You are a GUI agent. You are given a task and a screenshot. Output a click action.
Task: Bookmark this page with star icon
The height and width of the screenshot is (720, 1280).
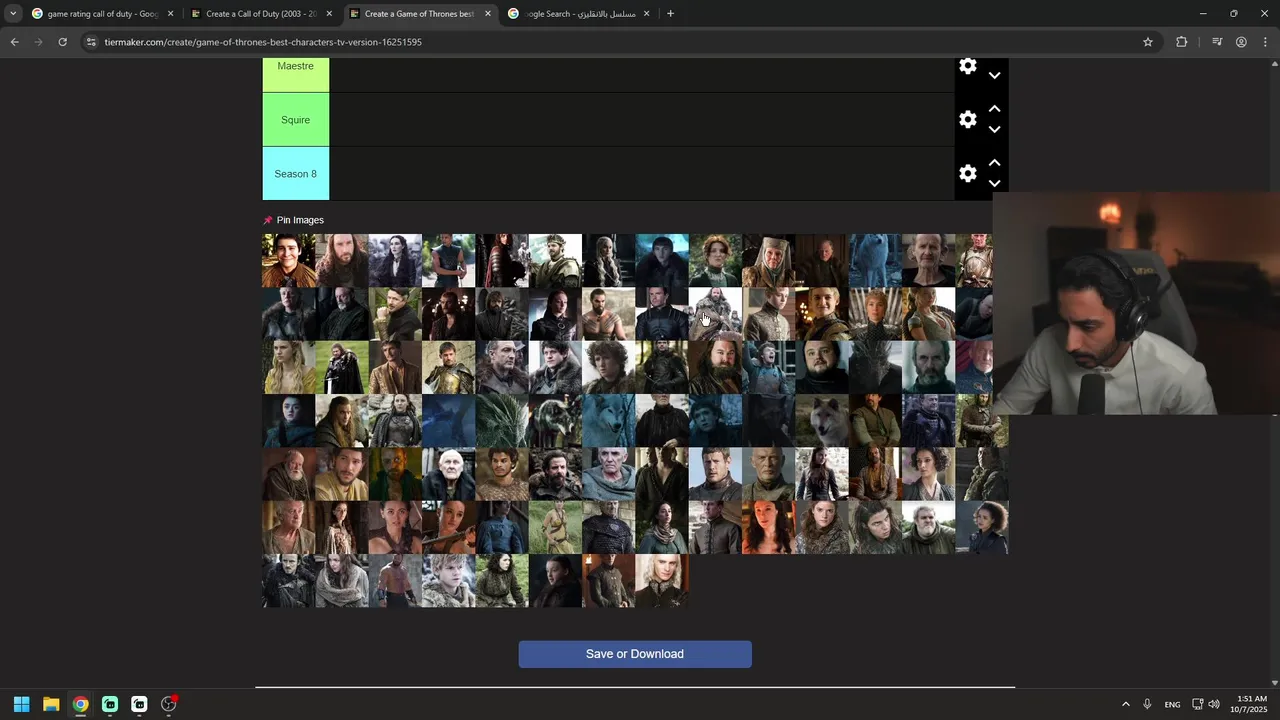pos(1148,42)
